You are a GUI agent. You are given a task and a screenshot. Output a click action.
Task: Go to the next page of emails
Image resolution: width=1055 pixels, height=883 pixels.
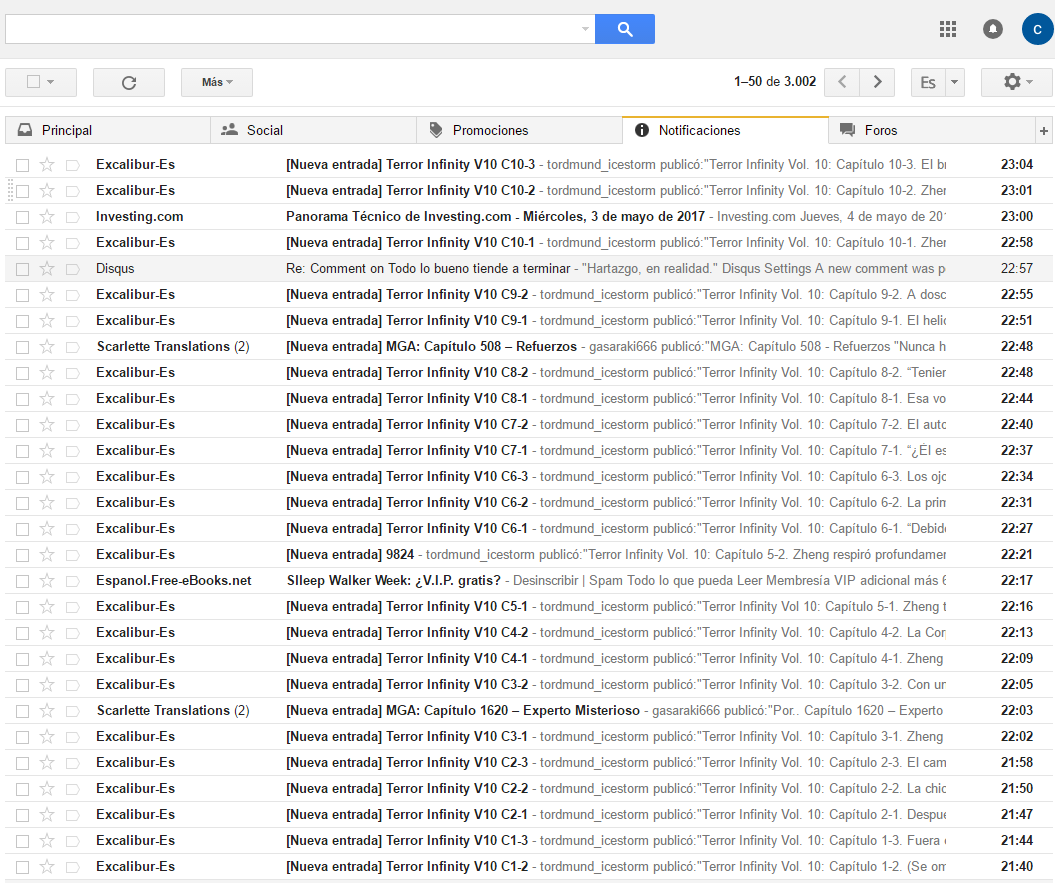[x=877, y=82]
